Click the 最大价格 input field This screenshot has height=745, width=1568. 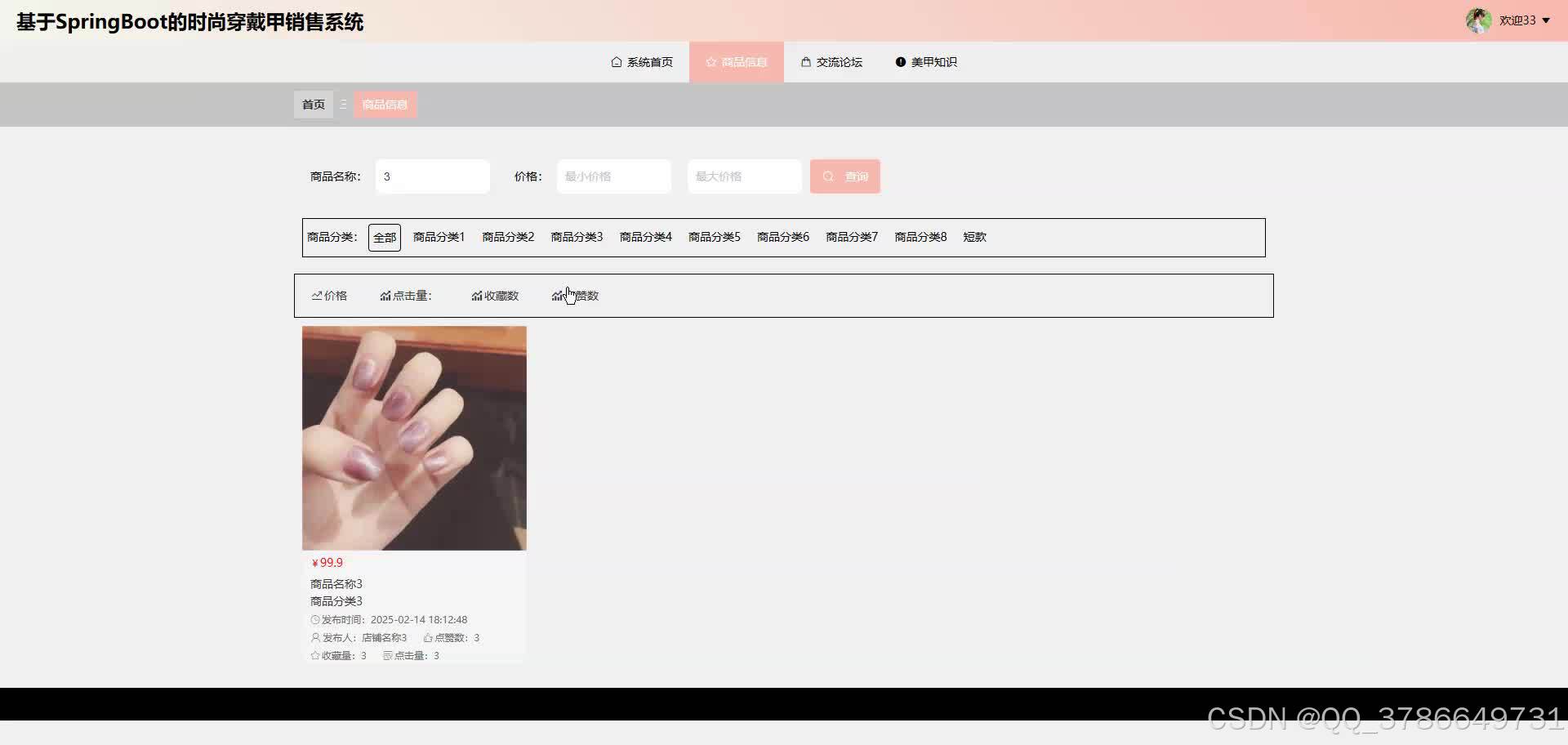745,176
